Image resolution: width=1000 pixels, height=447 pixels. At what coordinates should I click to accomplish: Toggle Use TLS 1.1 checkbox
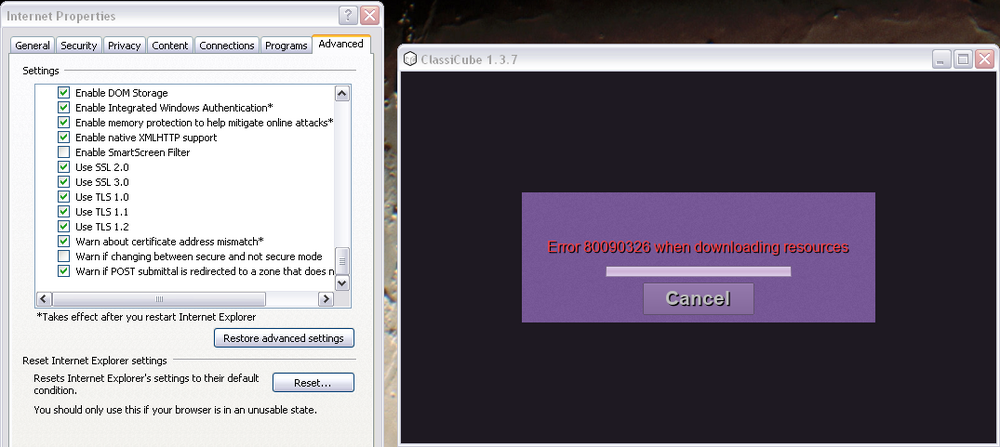click(64, 212)
